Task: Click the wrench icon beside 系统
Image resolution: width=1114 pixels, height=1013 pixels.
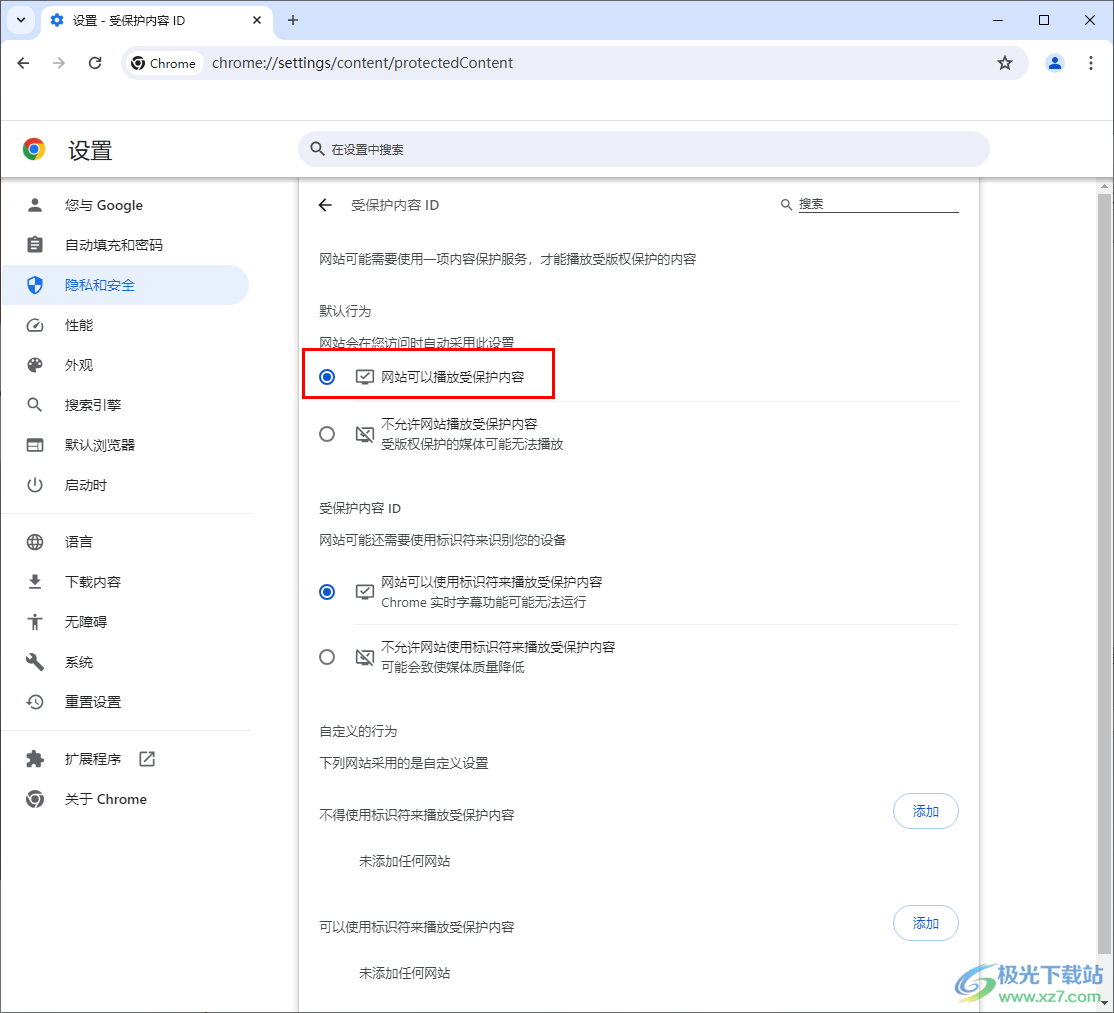Action: [x=35, y=662]
